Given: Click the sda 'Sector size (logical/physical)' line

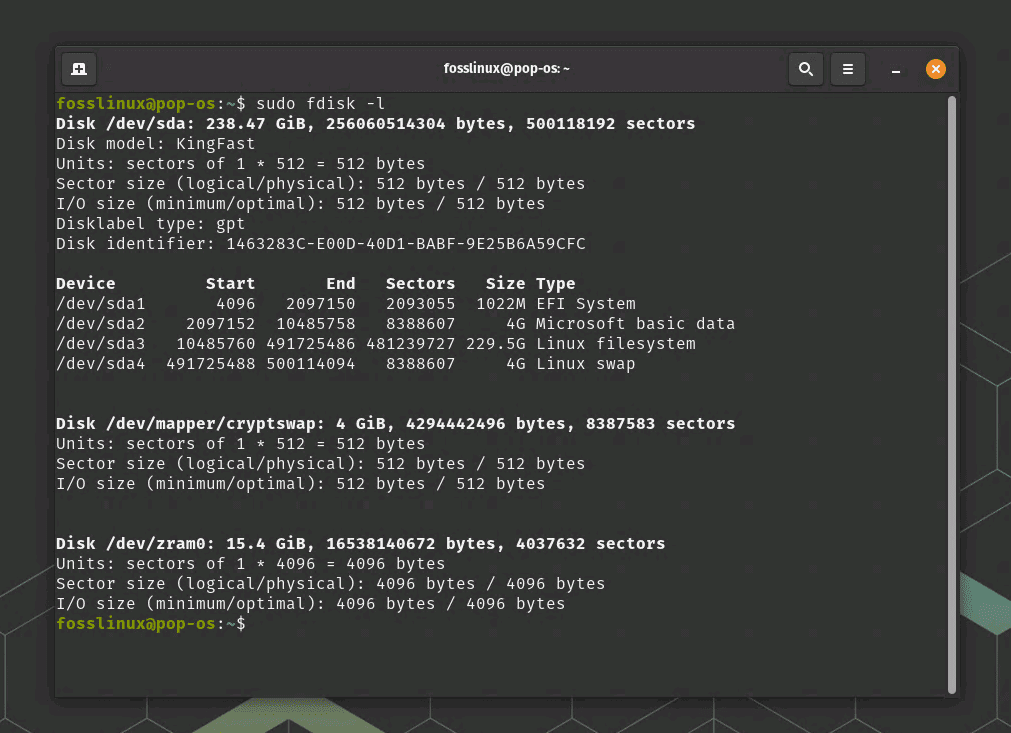Looking at the screenshot, I should pyautogui.click(x=320, y=183).
